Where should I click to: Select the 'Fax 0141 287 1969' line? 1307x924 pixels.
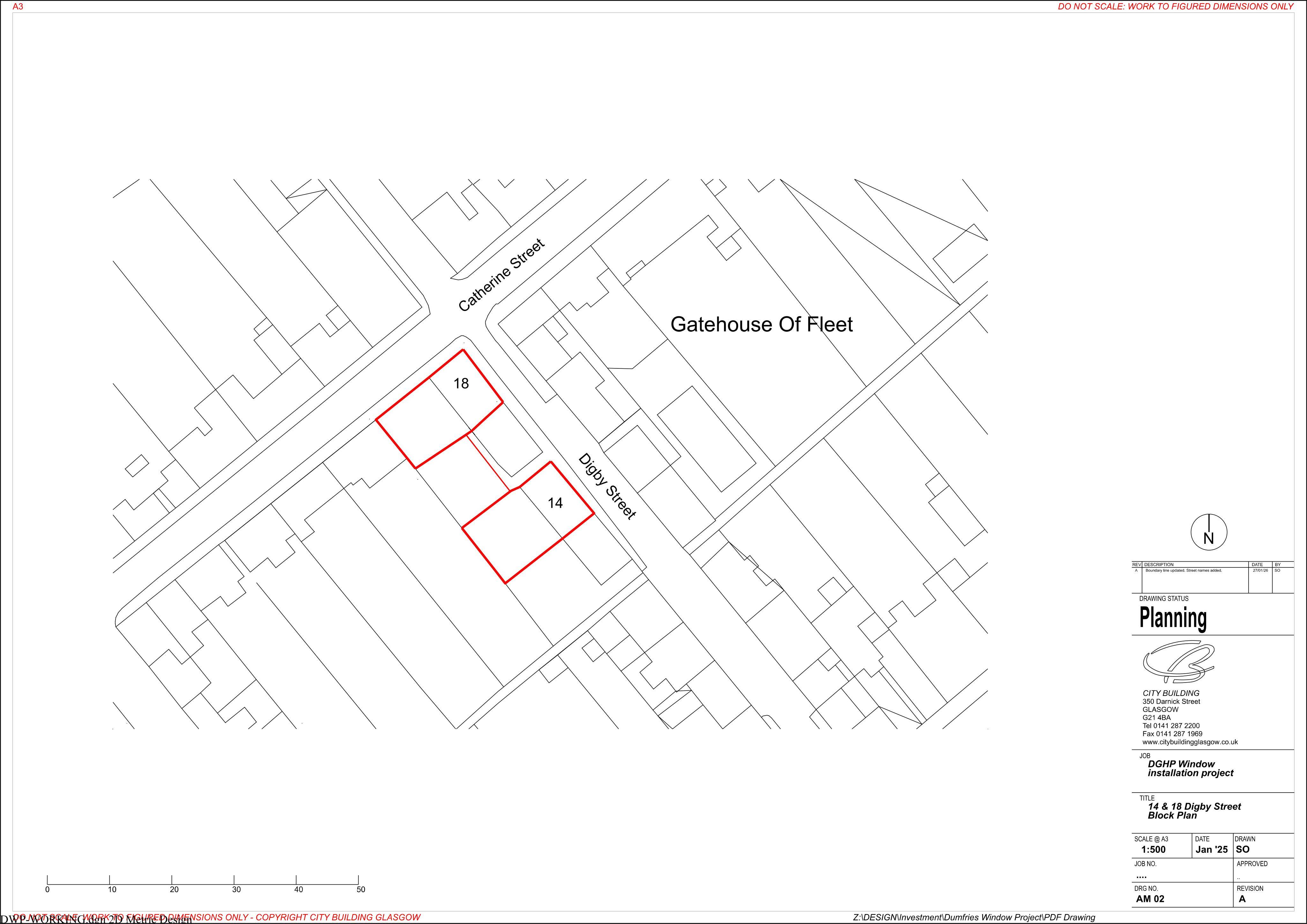click(x=1172, y=734)
